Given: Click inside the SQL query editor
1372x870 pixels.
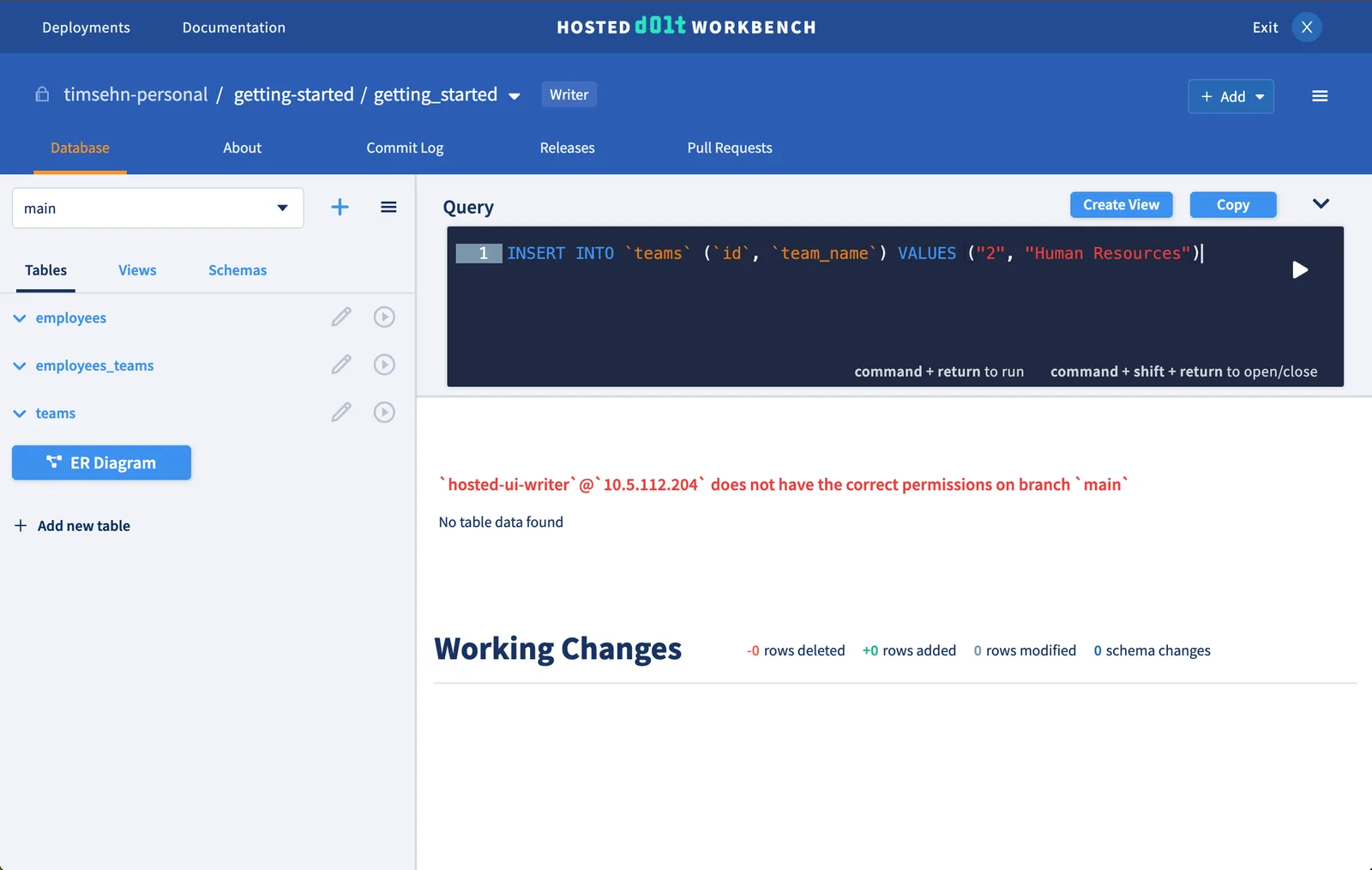Looking at the screenshot, I should [x=857, y=309].
